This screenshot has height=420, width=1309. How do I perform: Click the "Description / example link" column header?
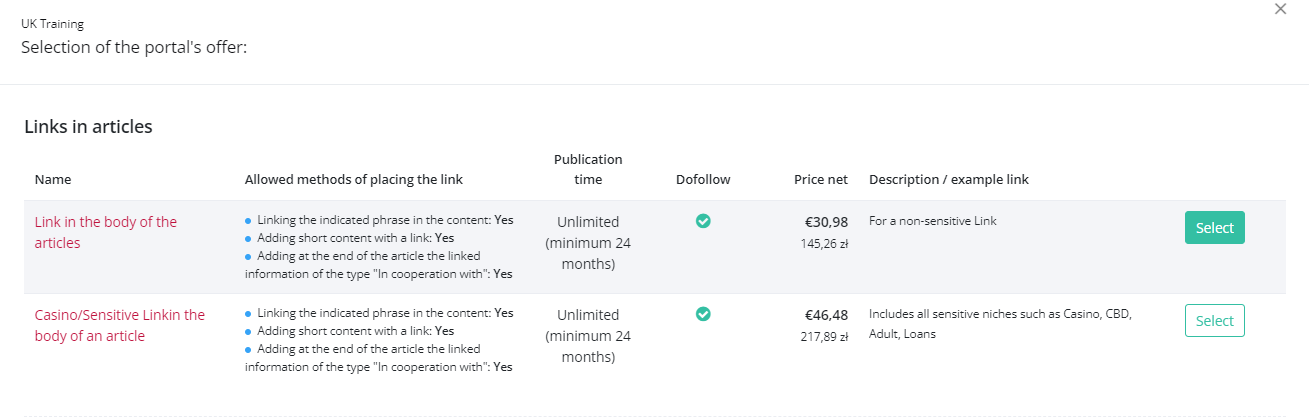949,180
